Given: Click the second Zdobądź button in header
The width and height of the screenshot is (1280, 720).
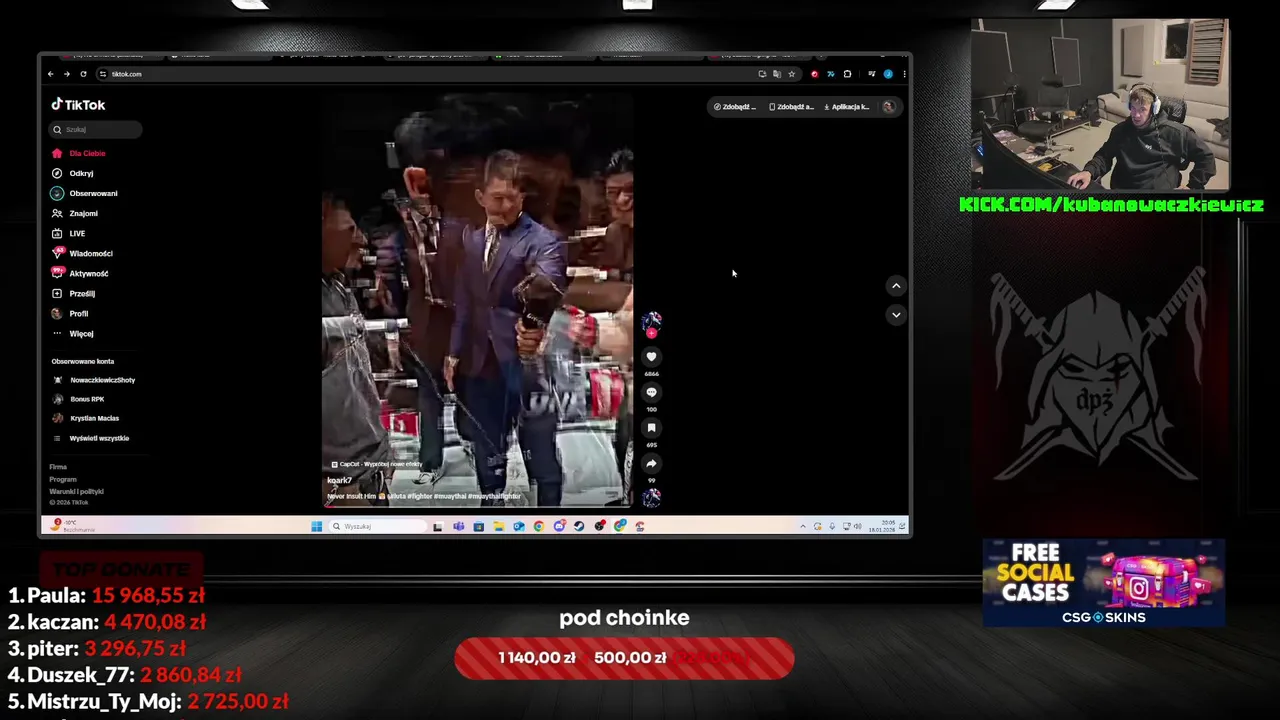Looking at the screenshot, I should click(x=792, y=106).
